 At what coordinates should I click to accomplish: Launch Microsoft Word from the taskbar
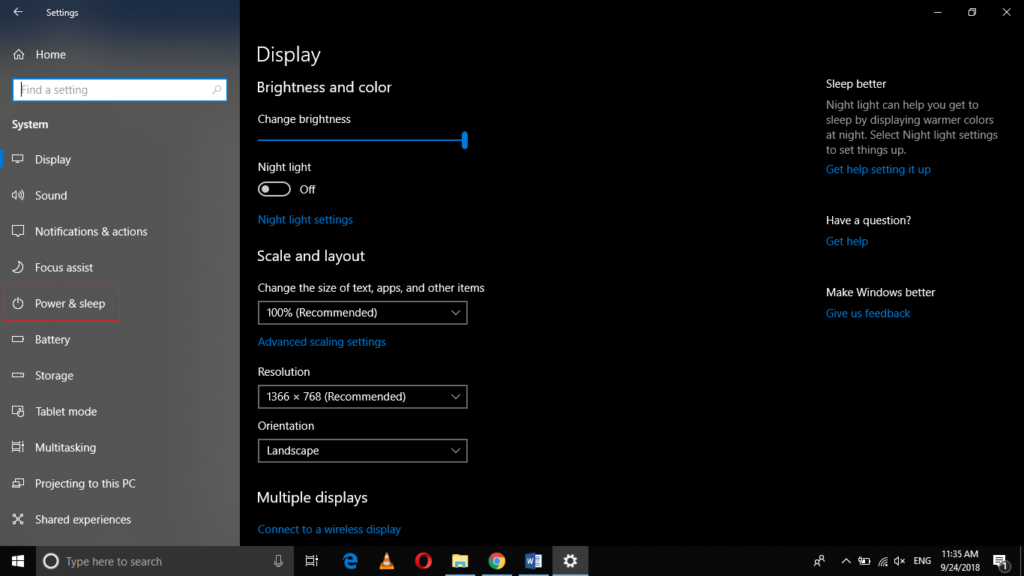pyautogui.click(x=533, y=561)
